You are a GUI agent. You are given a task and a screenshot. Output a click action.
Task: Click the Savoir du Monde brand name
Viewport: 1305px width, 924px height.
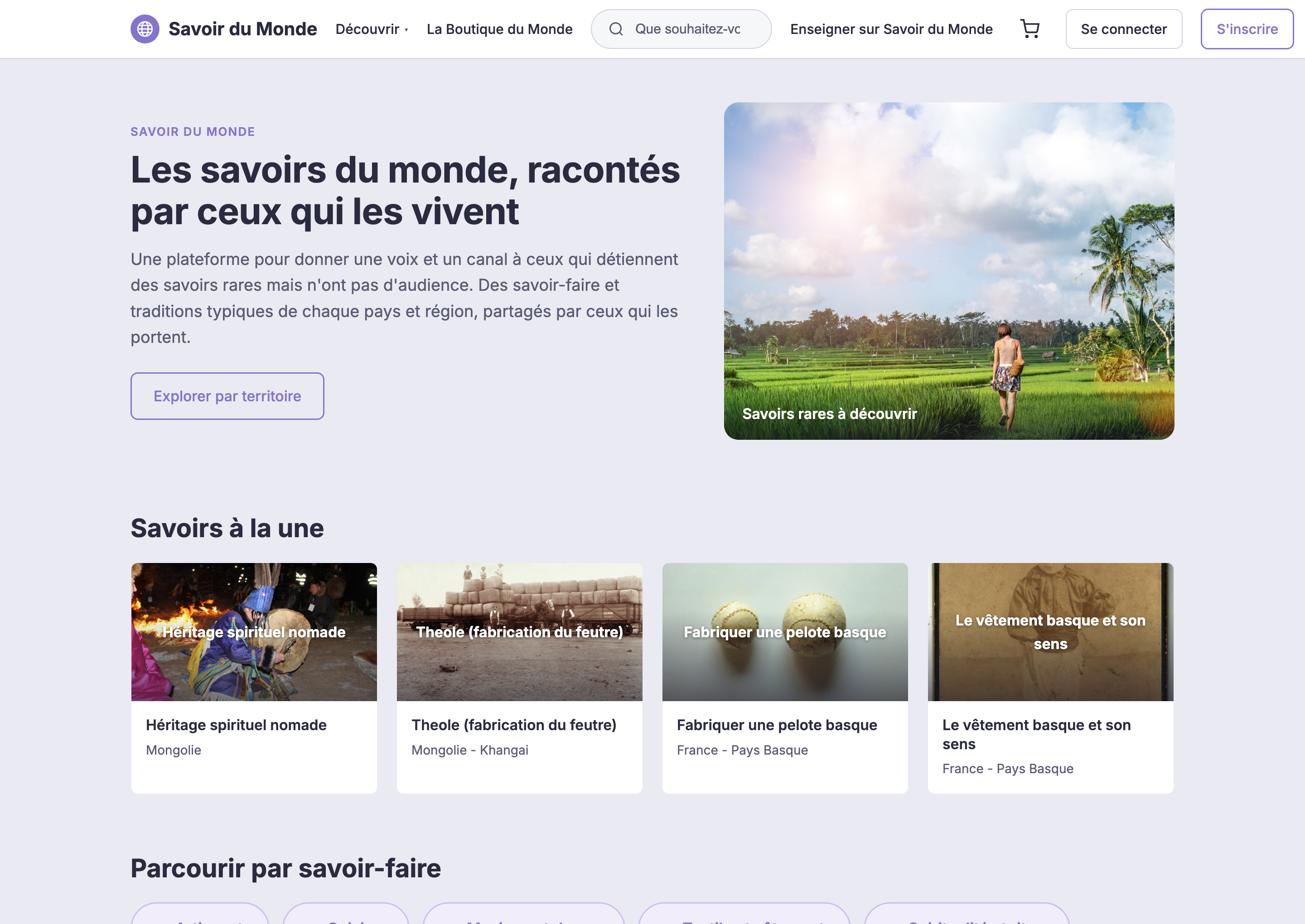(x=242, y=29)
